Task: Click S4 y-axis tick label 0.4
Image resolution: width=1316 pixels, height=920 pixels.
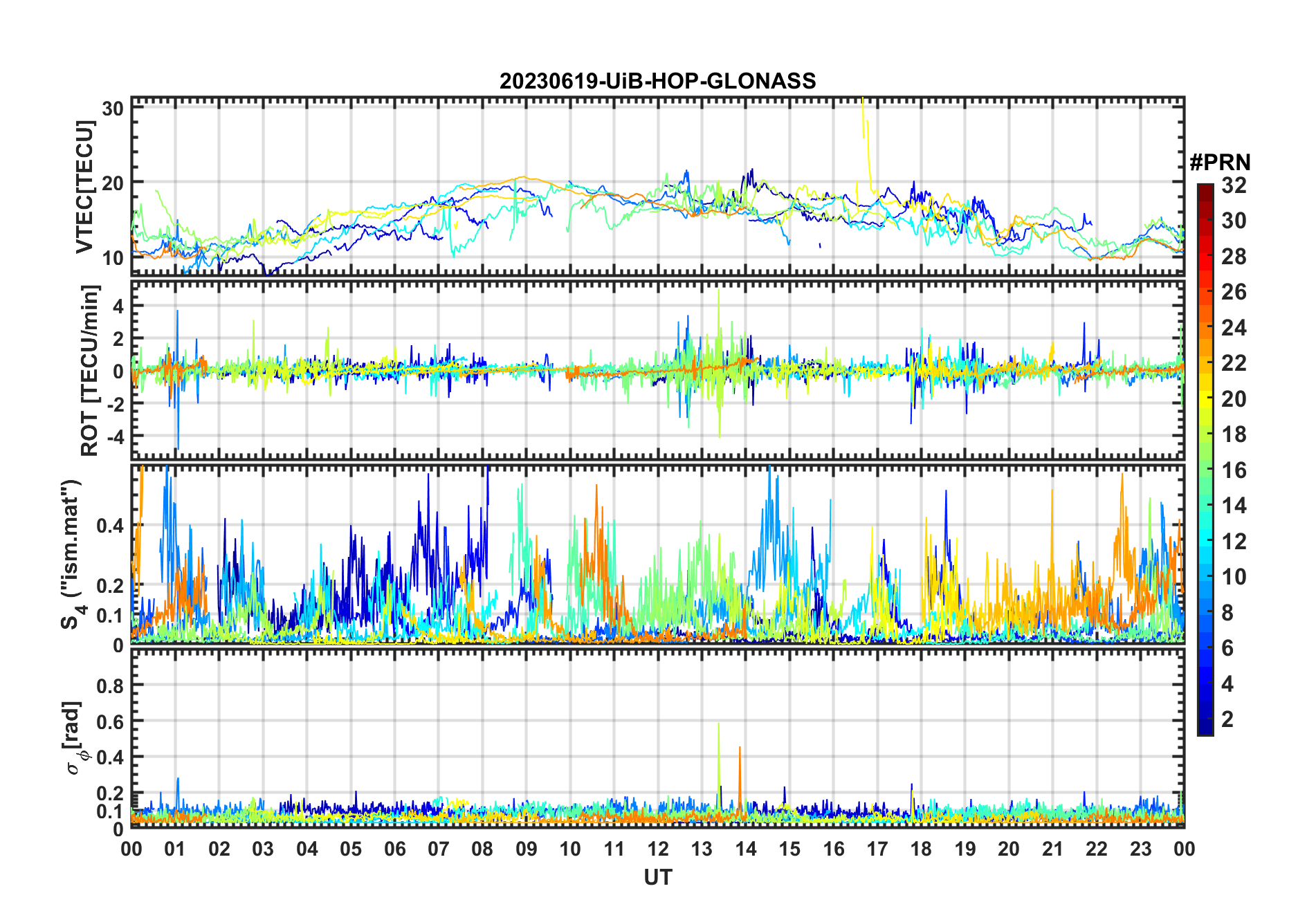Action: 111,526
